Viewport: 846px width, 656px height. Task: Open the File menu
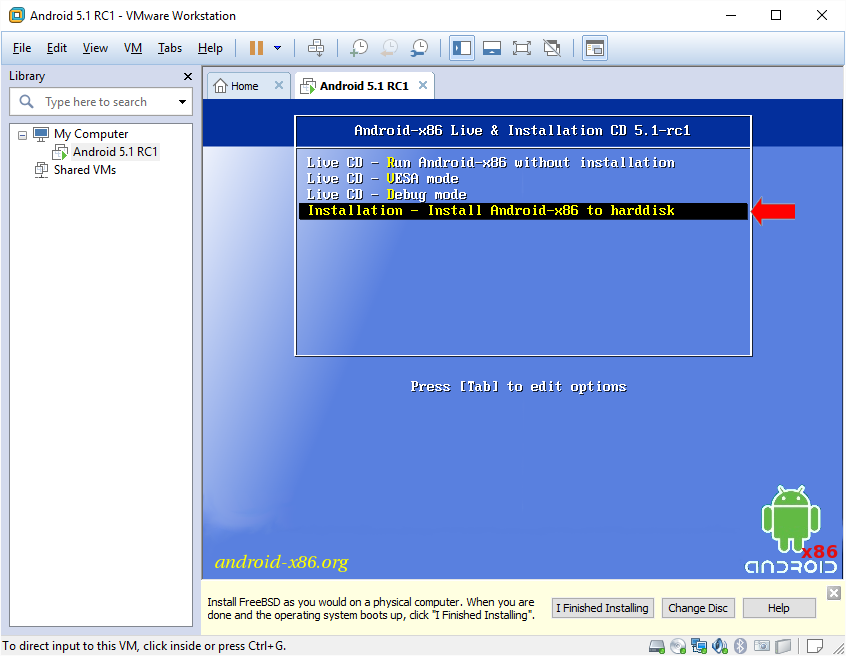pos(22,48)
